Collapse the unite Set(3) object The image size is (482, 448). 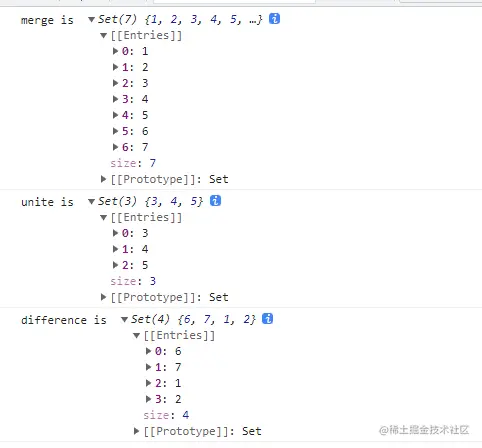coord(91,201)
